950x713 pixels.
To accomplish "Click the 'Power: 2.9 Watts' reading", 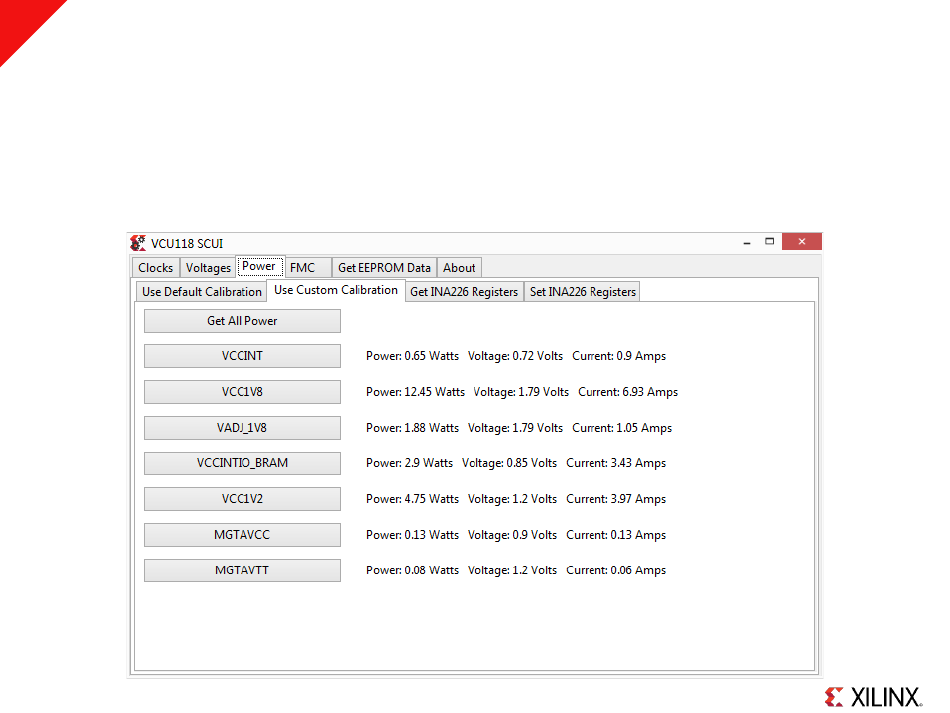I will tap(409, 463).
